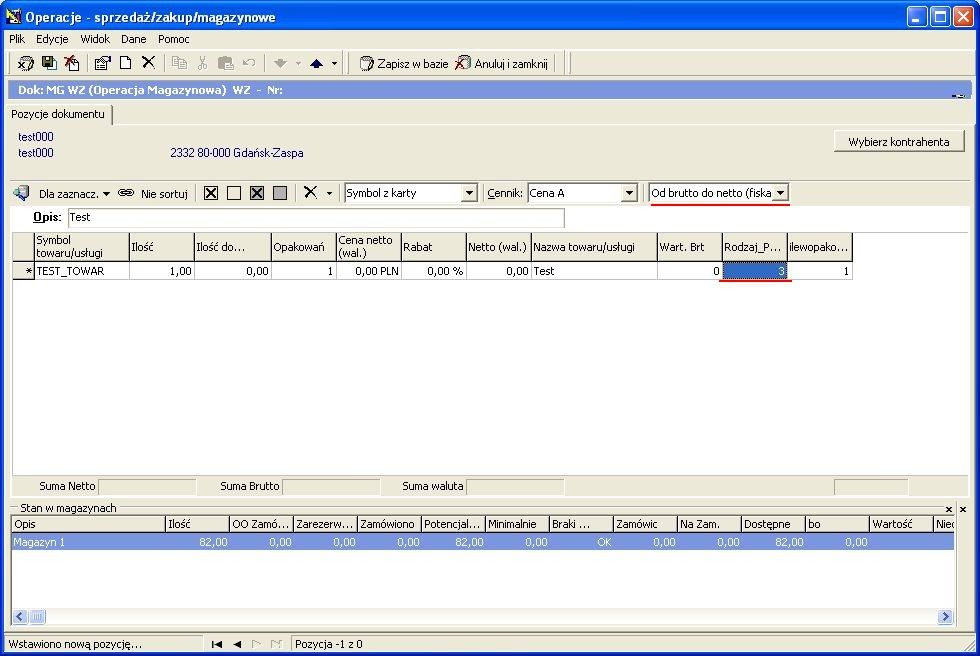Click the Suma Brutto field

coord(331,486)
